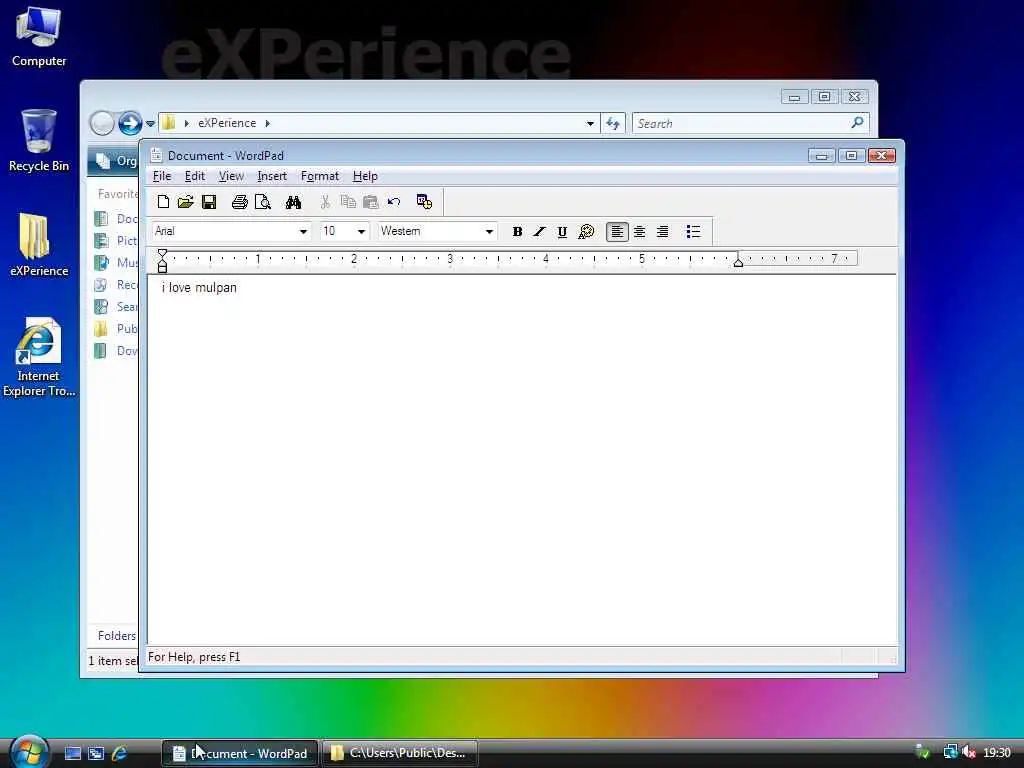Click the first-line indent marker on ruler

click(x=163, y=254)
